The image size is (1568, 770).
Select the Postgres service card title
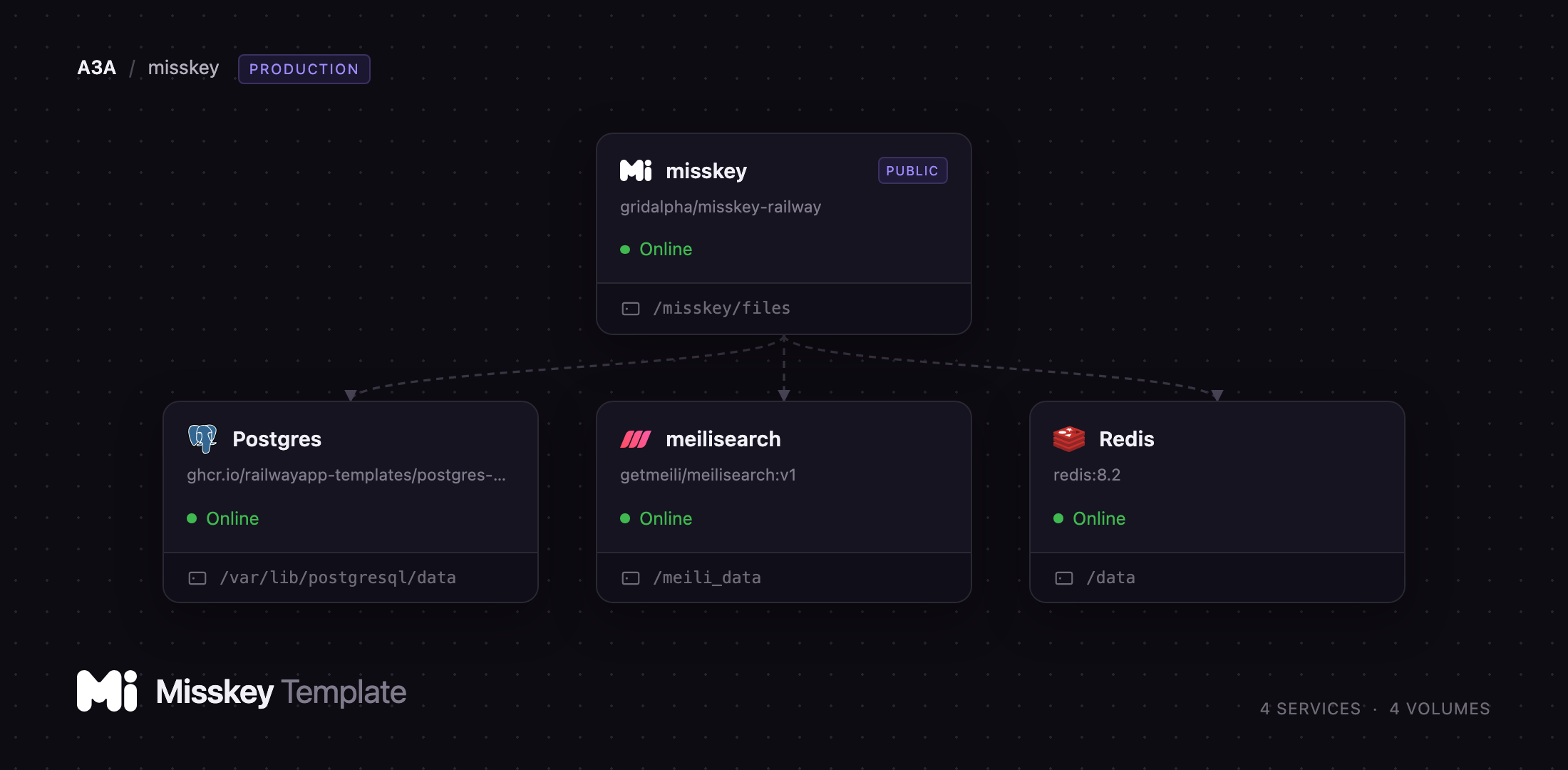point(277,439)
